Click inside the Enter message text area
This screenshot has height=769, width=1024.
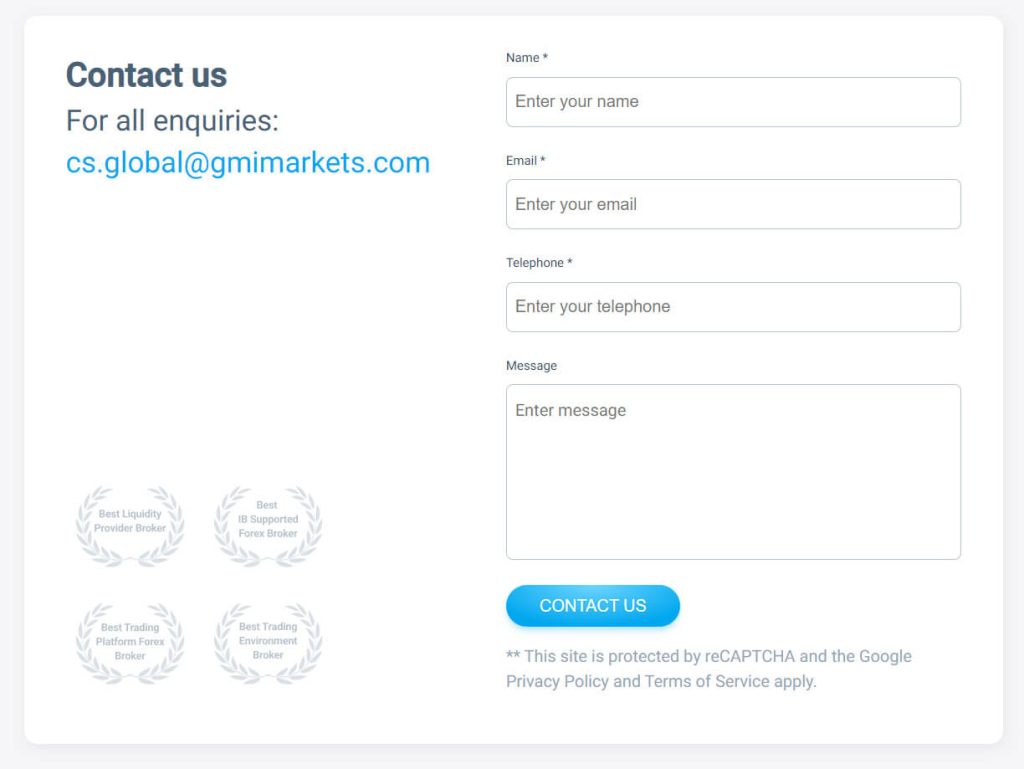733,472
